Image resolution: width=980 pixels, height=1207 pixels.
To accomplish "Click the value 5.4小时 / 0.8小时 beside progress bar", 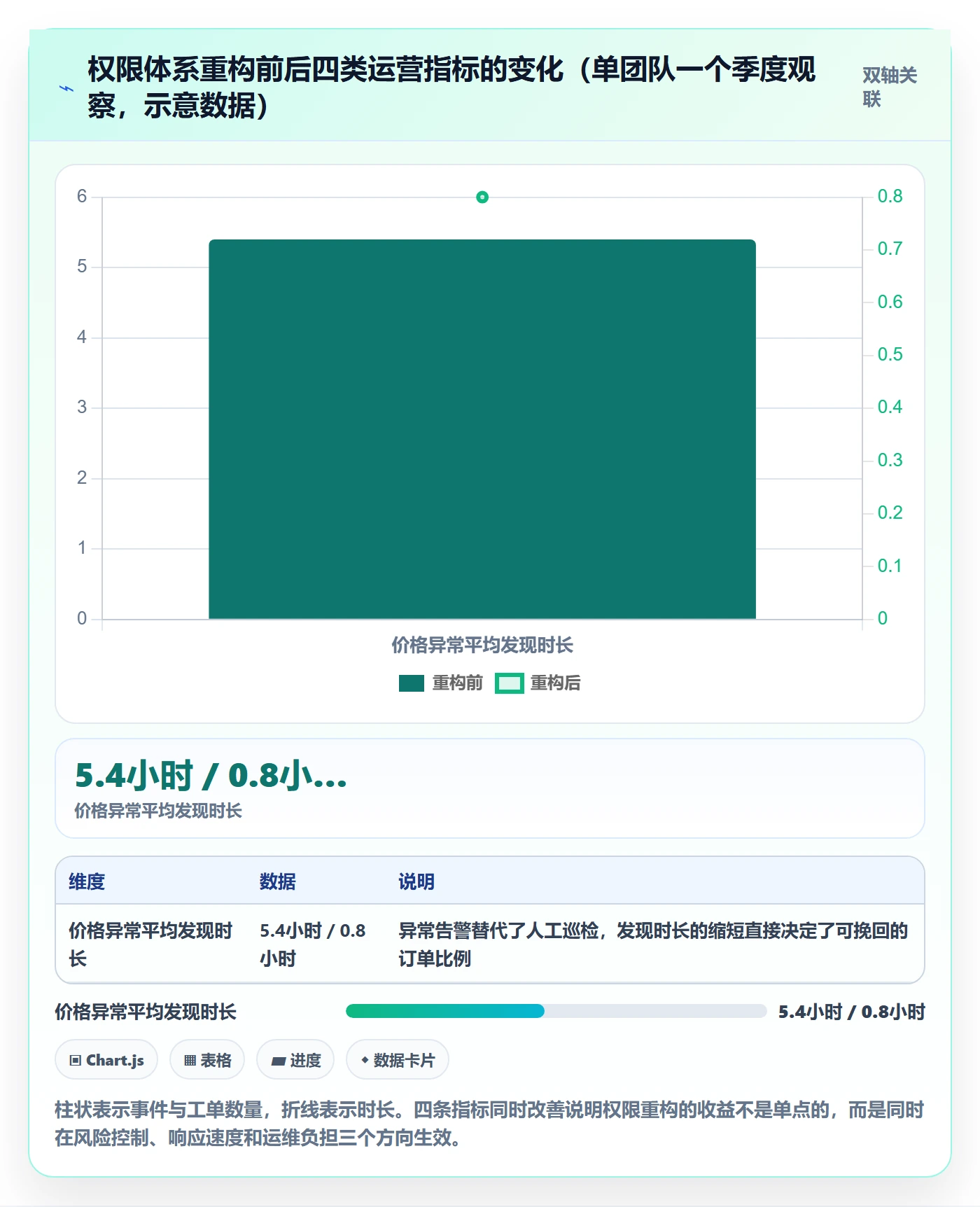I will click(852, 1012).
